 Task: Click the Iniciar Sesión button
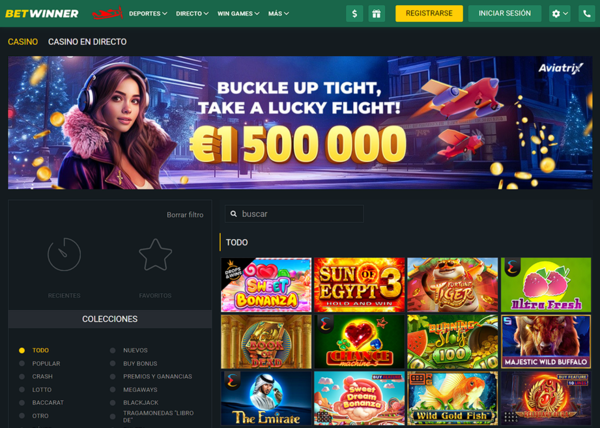coord(504,13)
